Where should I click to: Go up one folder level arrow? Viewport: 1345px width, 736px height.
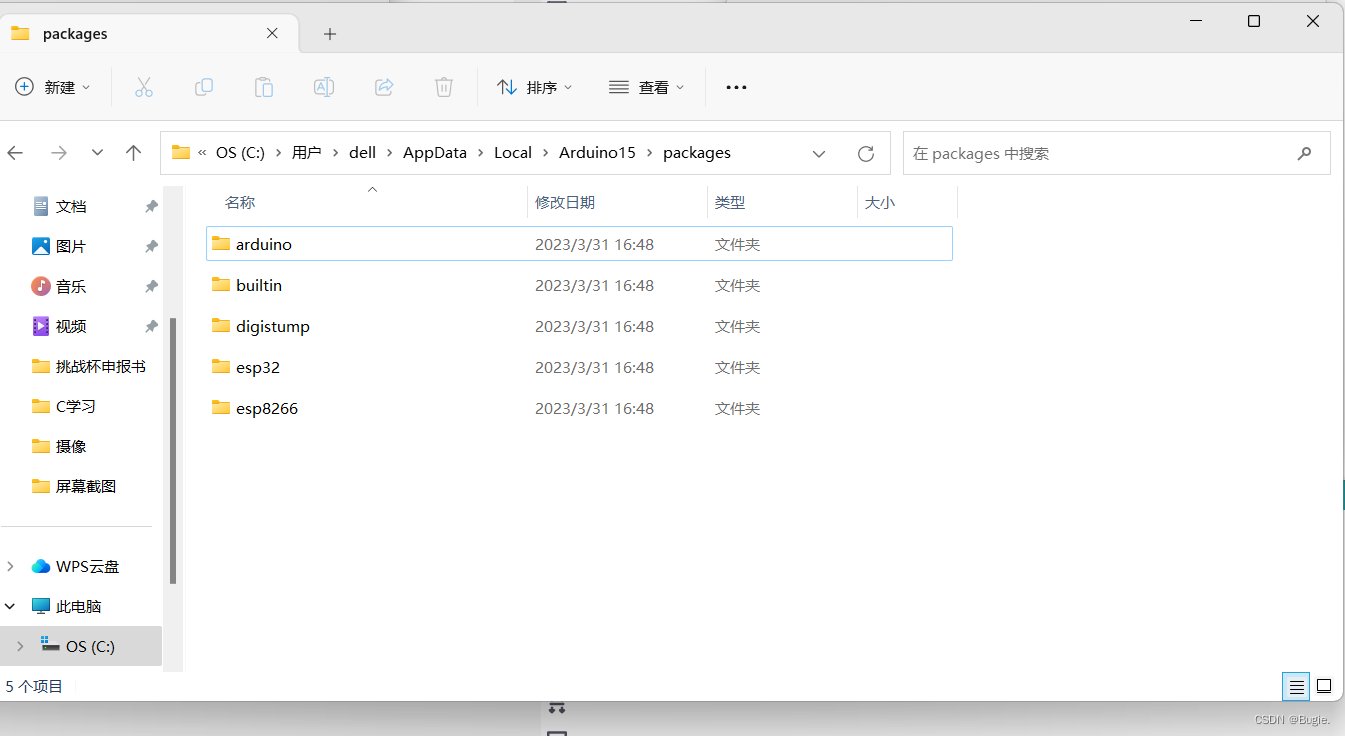[133, 153]
